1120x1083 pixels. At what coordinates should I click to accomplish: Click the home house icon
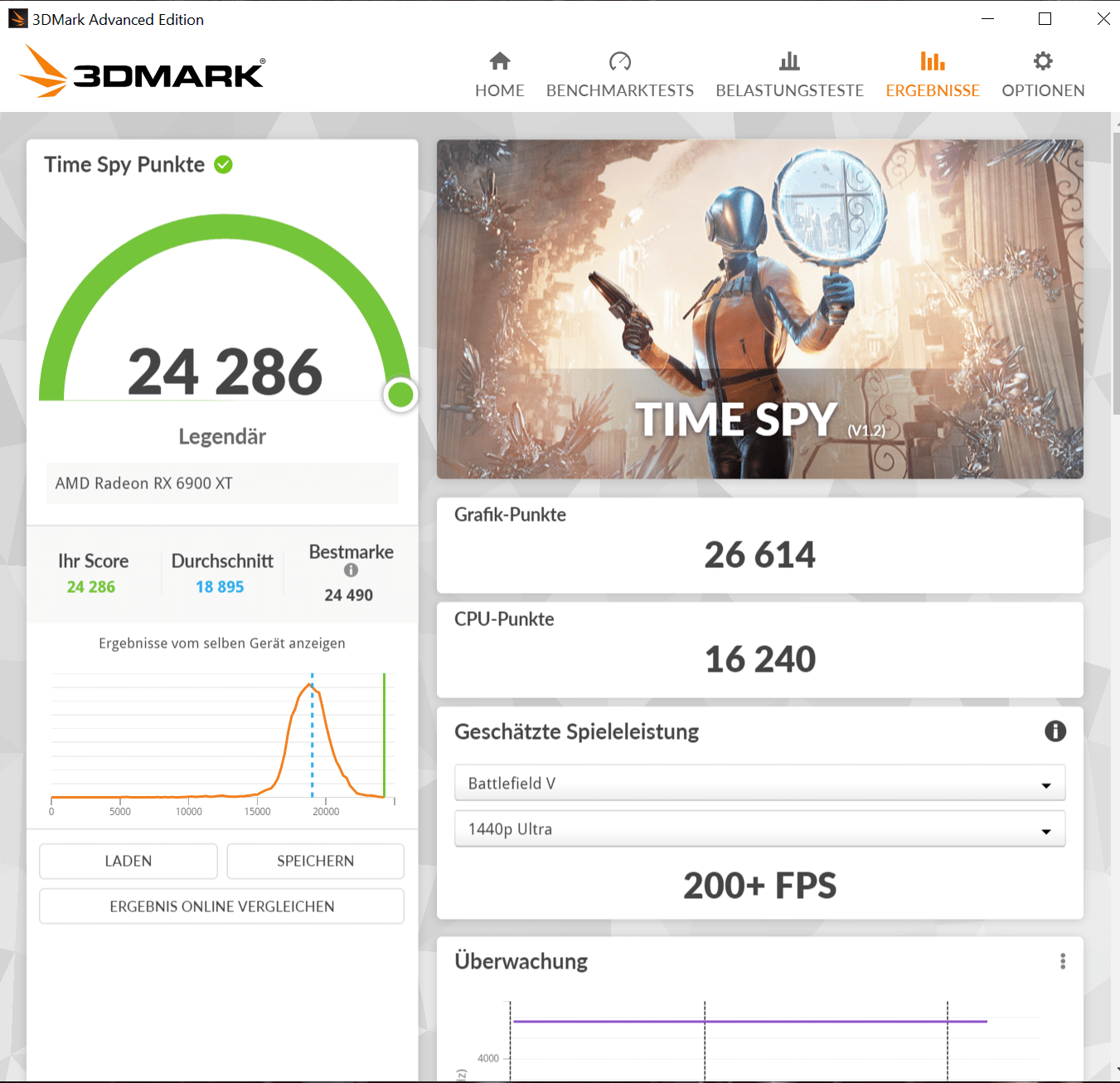point(500,61)
